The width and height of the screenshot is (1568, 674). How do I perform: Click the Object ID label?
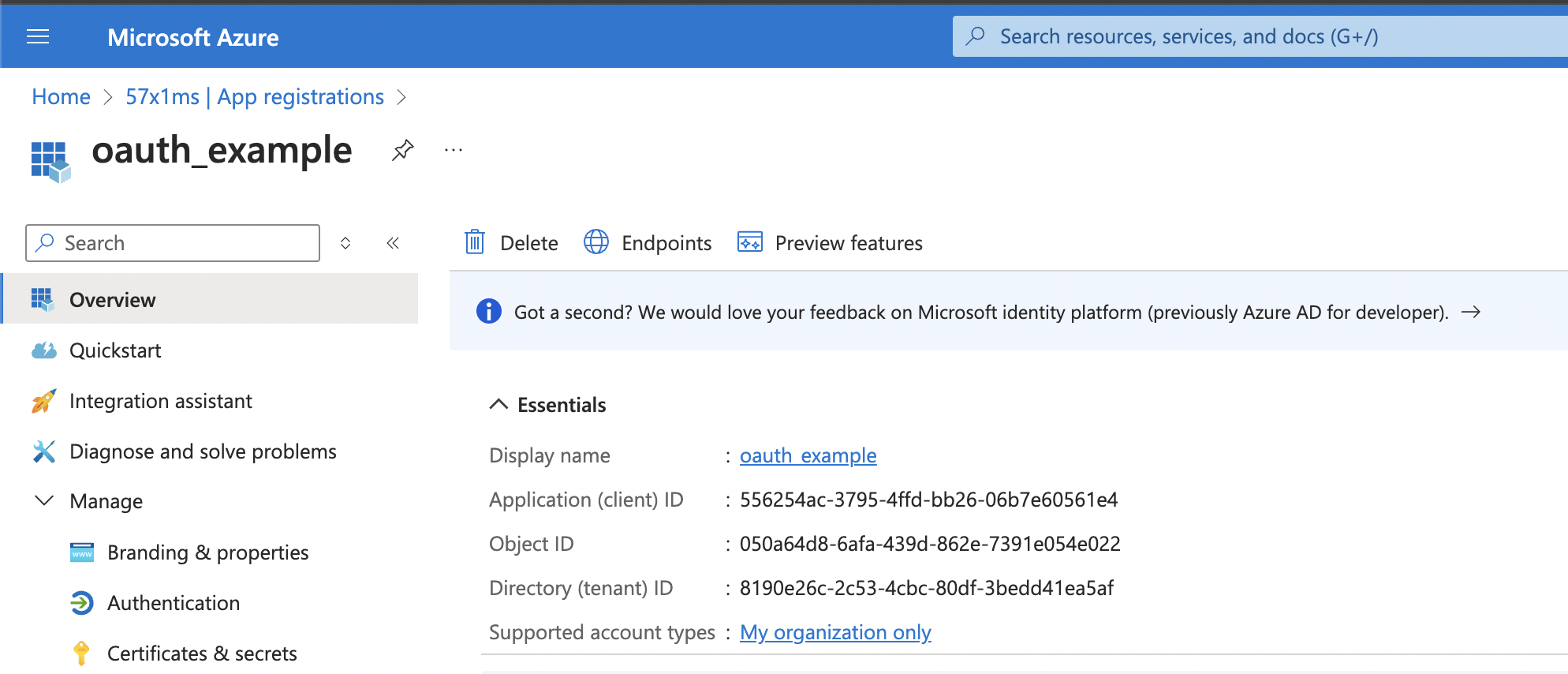tap(532, 544)
